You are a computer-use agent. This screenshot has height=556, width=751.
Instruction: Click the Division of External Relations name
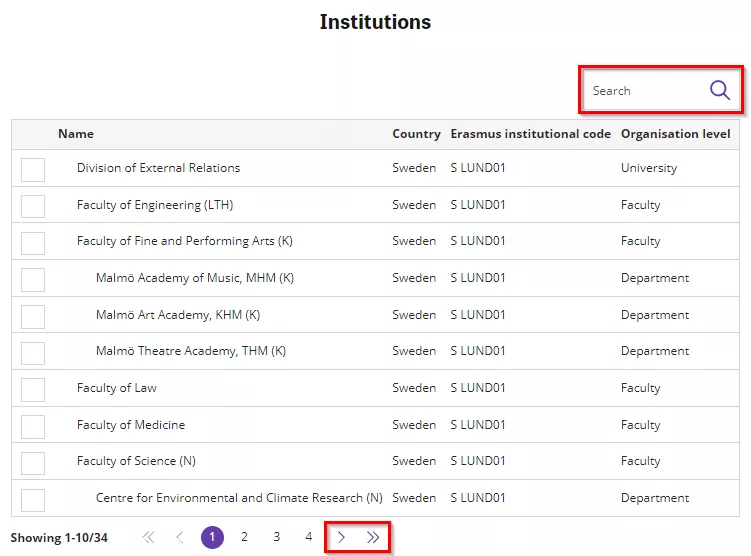158,168
